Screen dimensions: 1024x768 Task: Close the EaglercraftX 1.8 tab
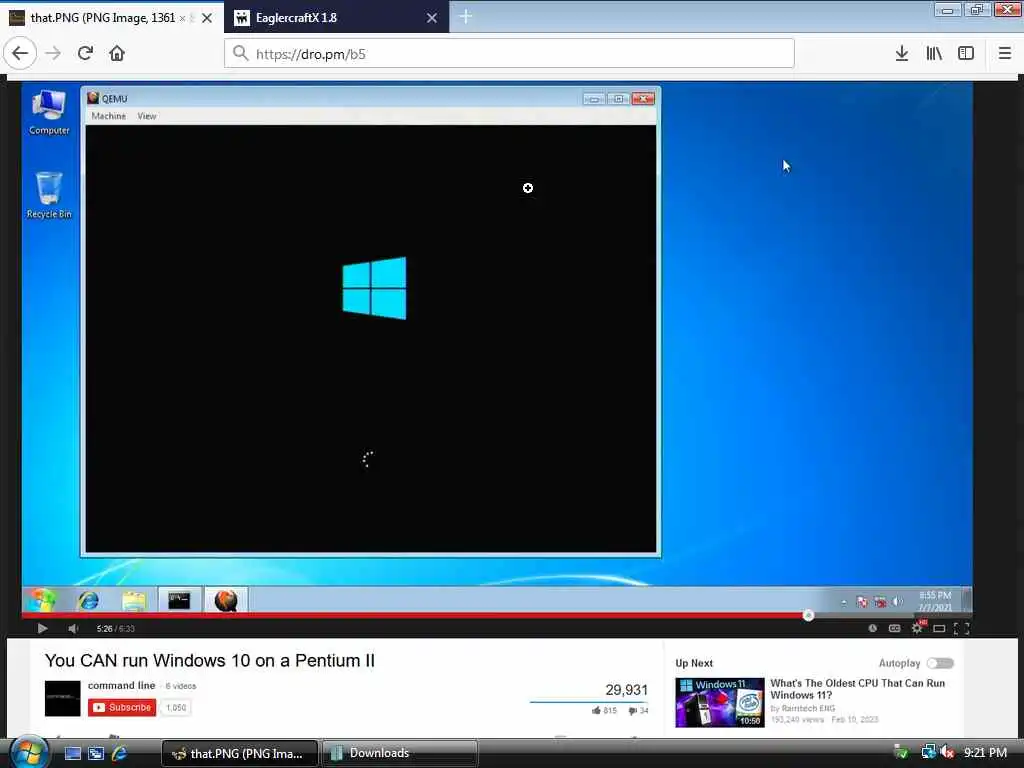(432, 18)
